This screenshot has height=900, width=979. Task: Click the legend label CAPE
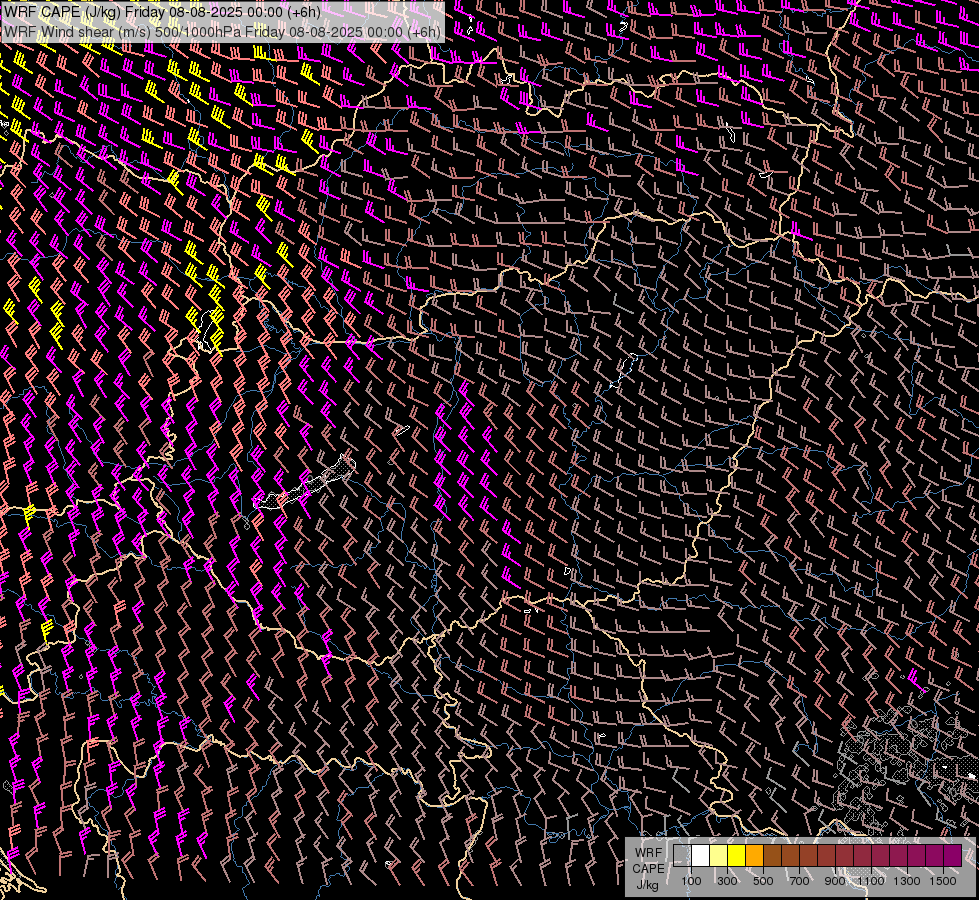(648, 869)
